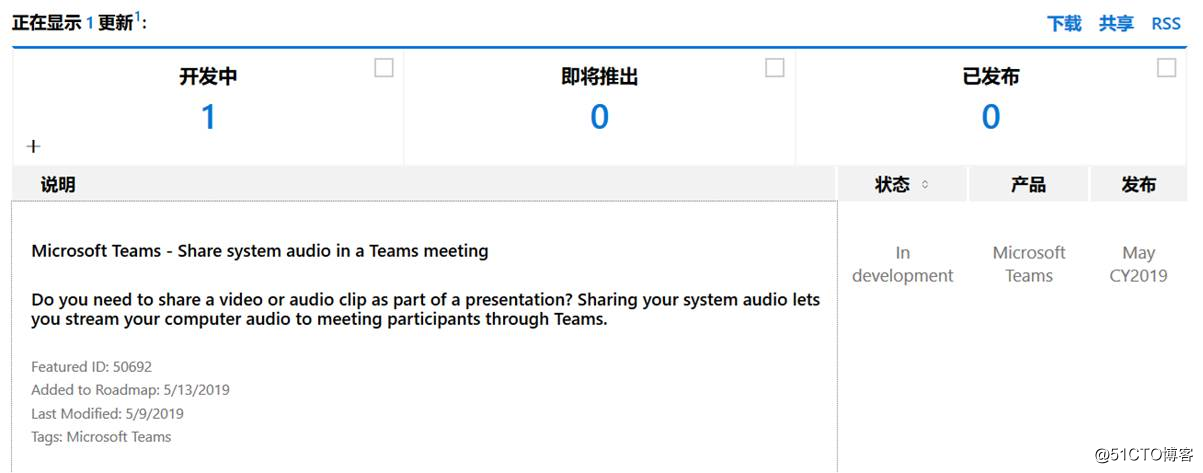Select the 已发布 count of 0
Viewport: 1203px width, 473px height.
pos(990,117)
